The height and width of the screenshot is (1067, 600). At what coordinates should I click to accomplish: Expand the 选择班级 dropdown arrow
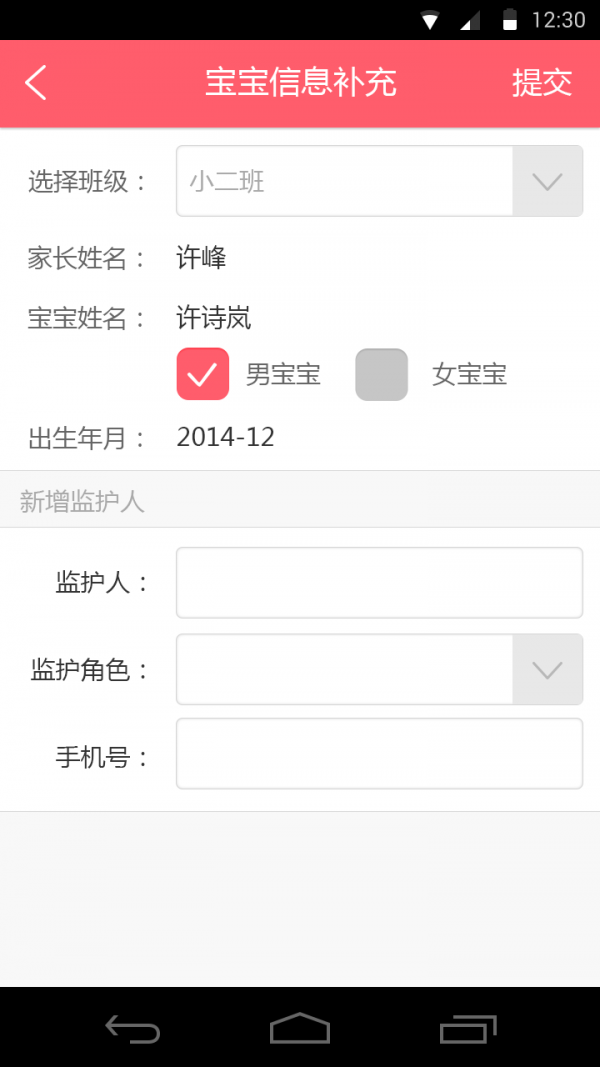pos(547,181)
